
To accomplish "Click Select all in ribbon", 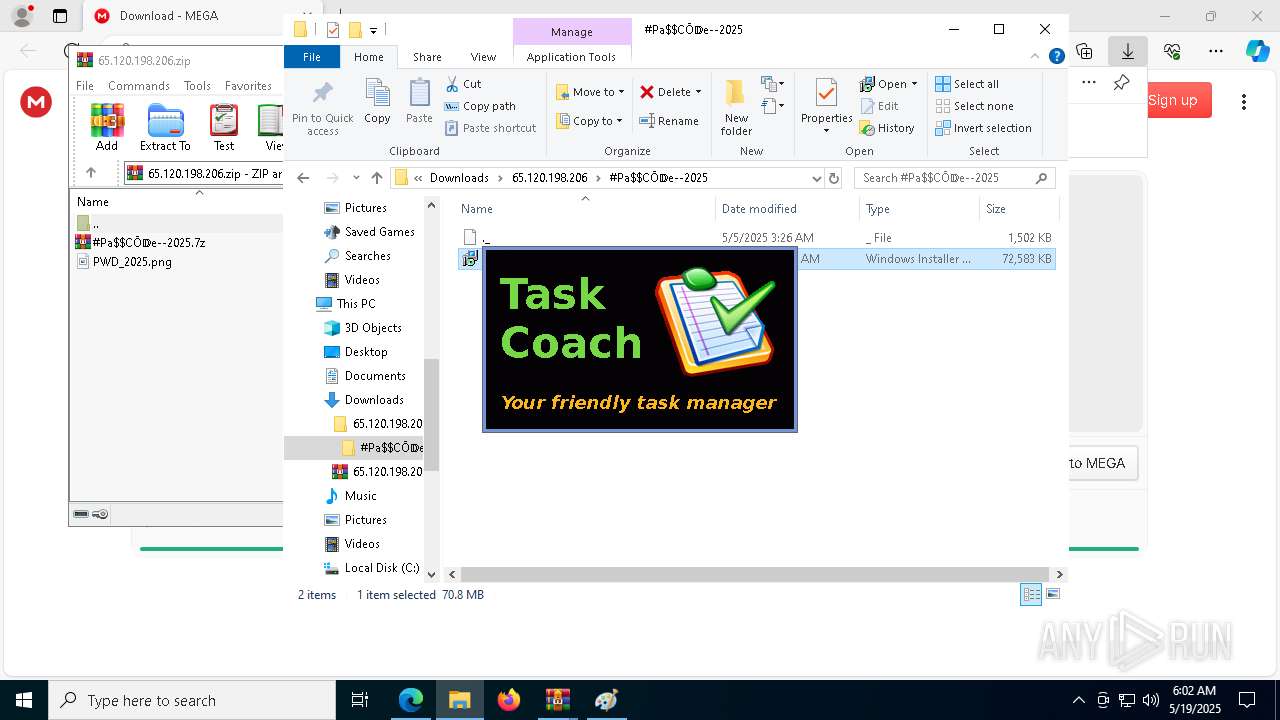I will pos(967,84).
